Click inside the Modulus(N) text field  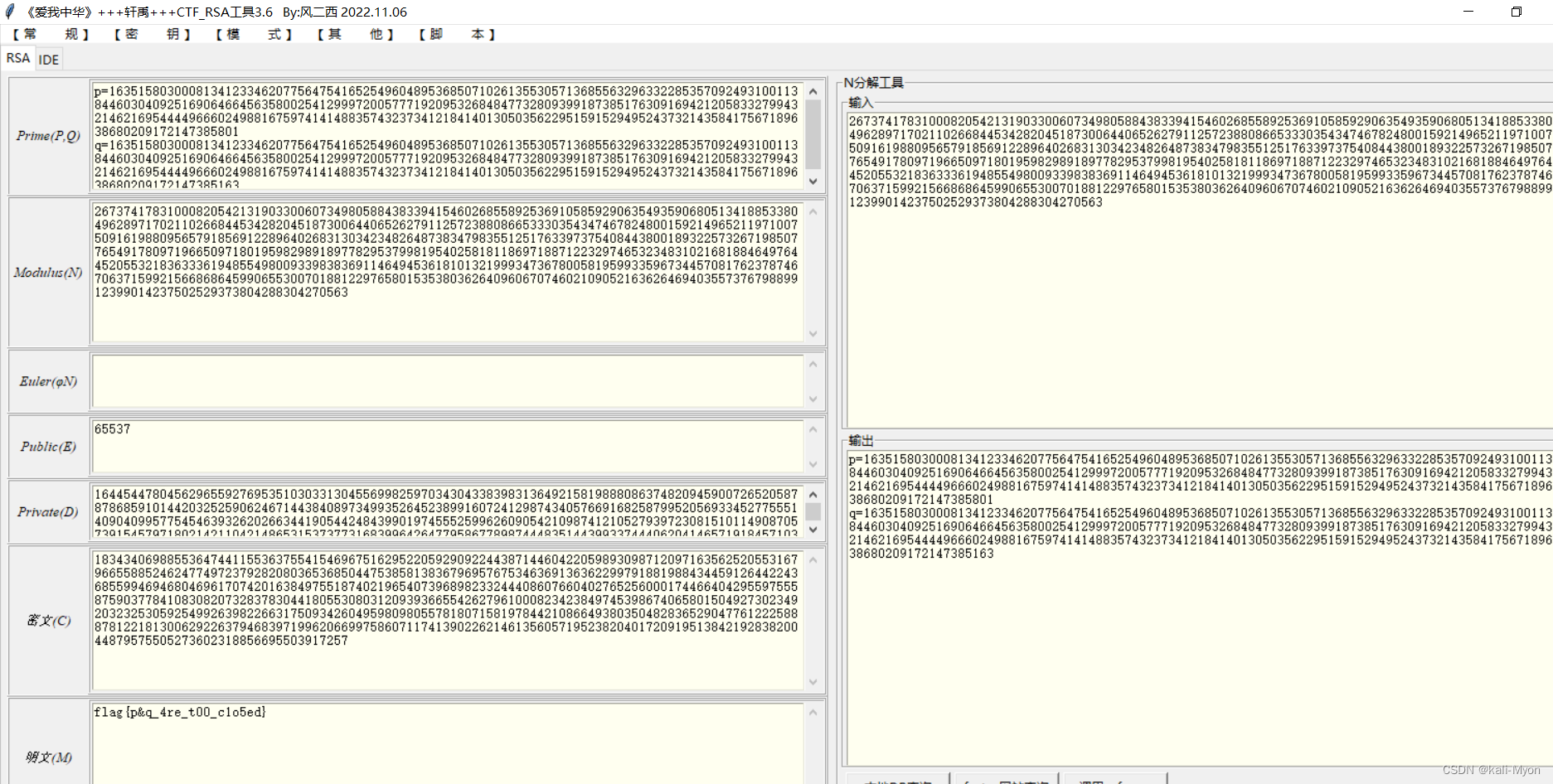pos(448,272)
